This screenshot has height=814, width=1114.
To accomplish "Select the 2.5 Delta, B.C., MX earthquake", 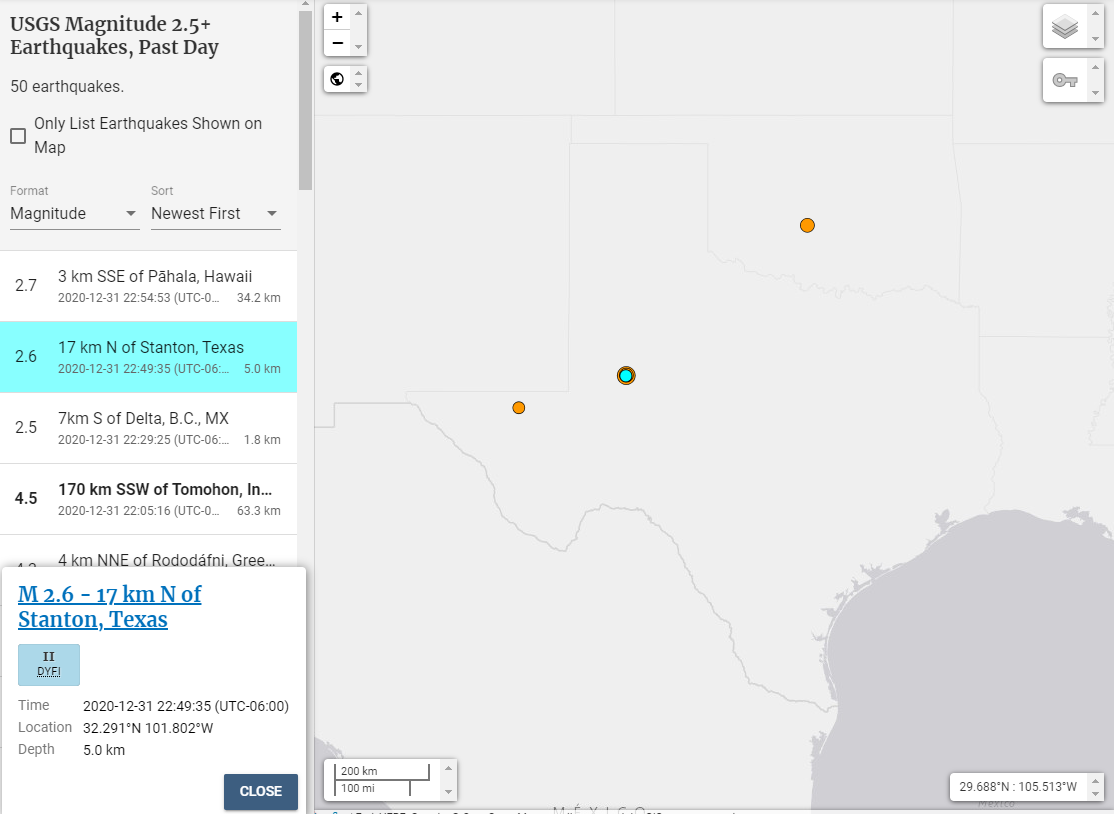I will click(x=148, y=428).
